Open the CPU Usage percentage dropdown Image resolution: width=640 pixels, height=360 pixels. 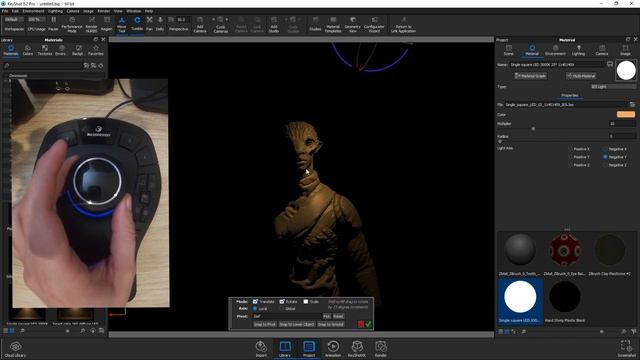[36, 19]
